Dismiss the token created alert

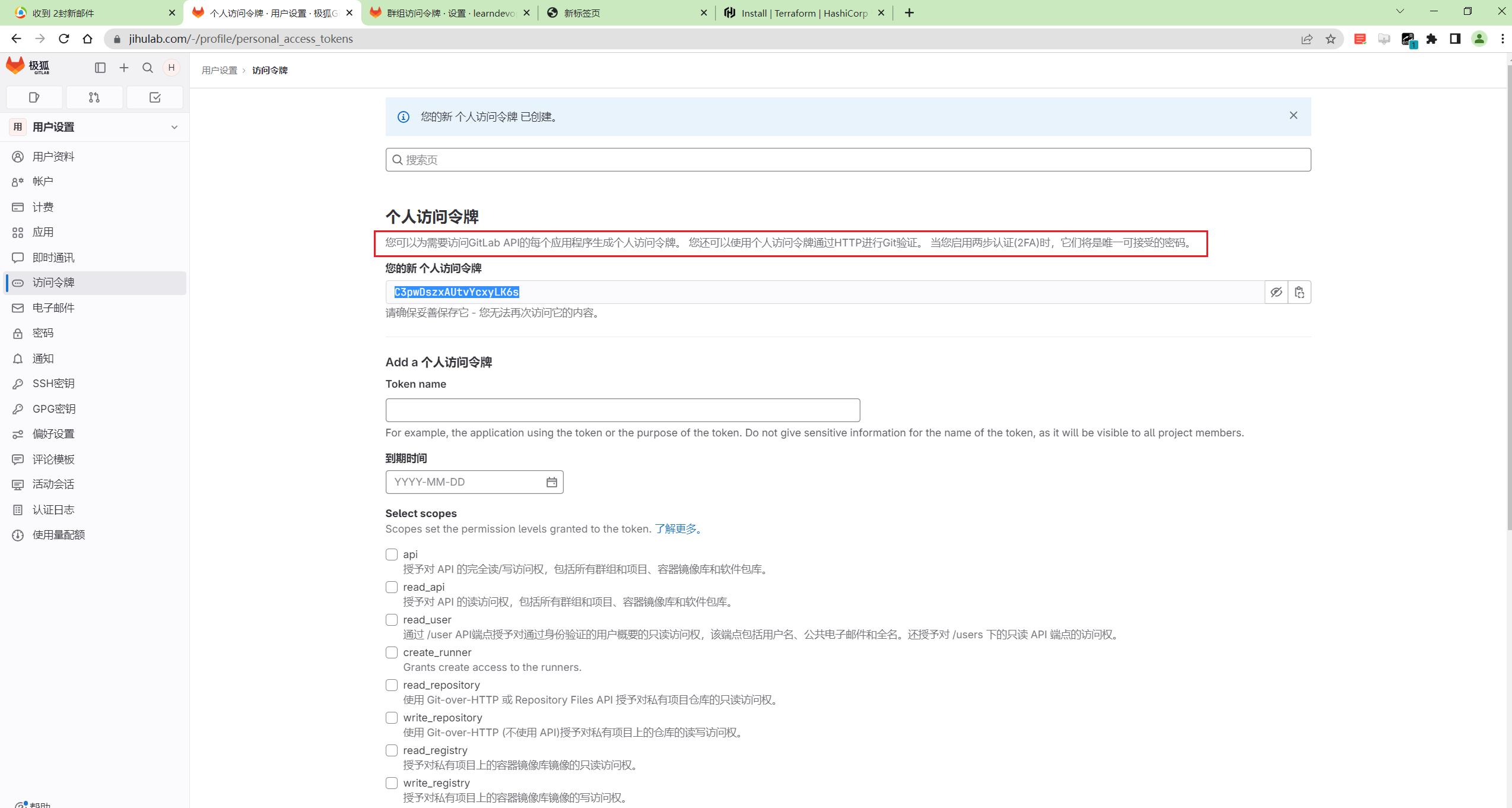(1294, 115)
